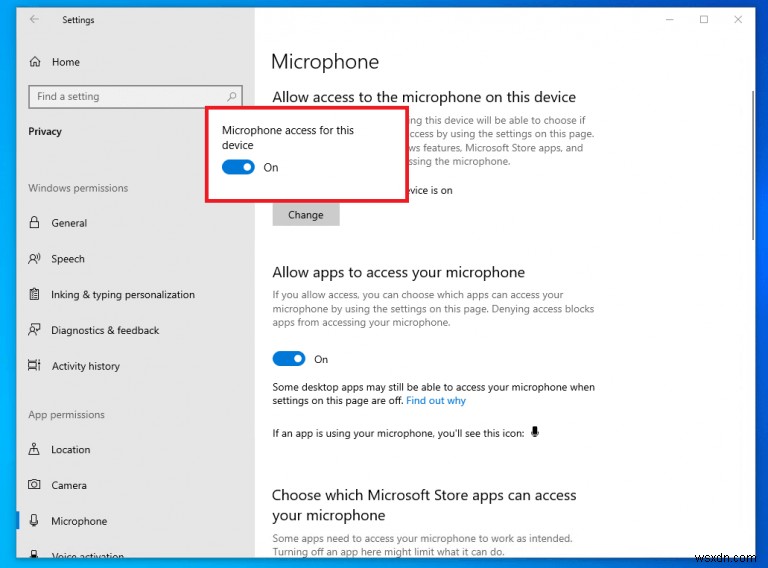
Task: Maximize the Settings window
Action: pos(704,20)
